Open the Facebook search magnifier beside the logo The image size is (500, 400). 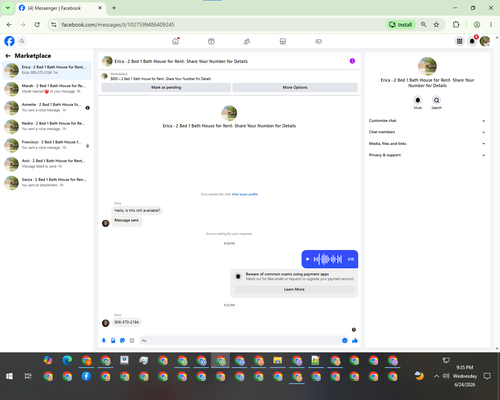(22, 41)
